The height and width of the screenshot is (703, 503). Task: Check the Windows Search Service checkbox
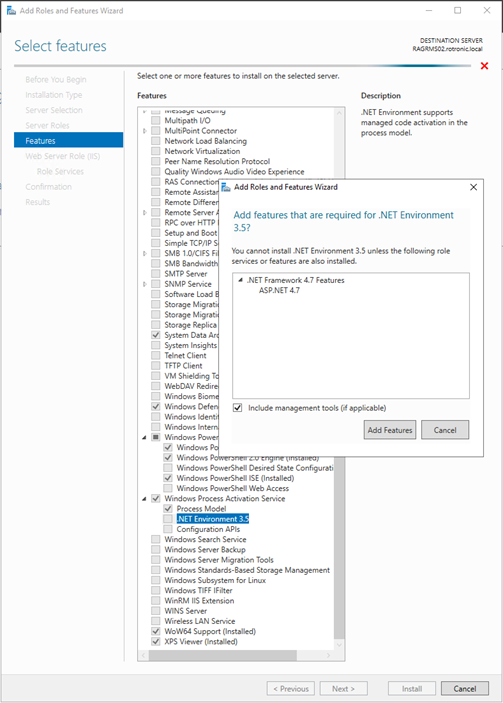pyautogui.click(x=156, y=539)
